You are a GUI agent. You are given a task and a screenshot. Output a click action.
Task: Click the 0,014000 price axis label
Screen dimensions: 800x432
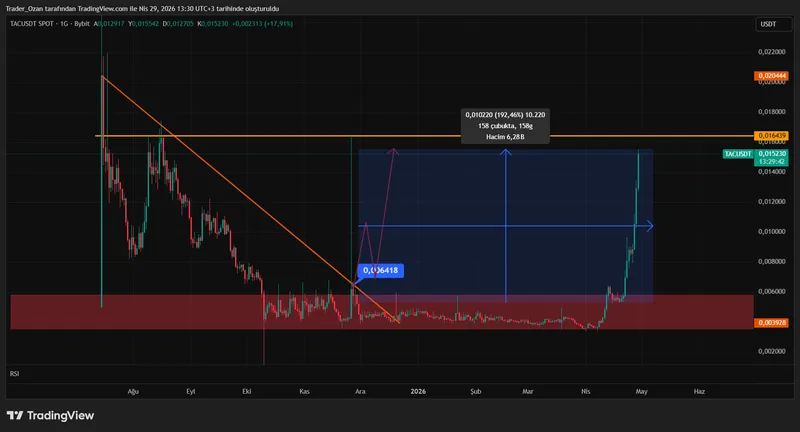point(771,172)
